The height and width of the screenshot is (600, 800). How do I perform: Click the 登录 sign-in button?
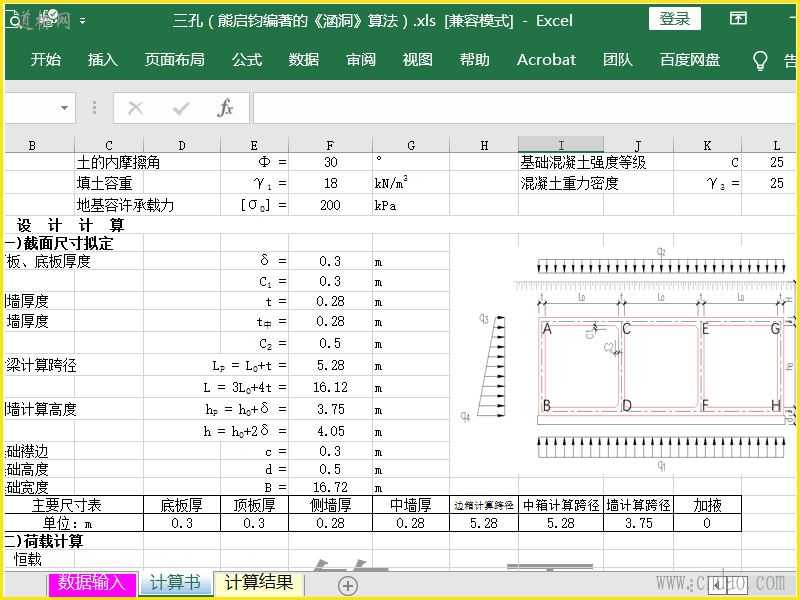point(675,19)
